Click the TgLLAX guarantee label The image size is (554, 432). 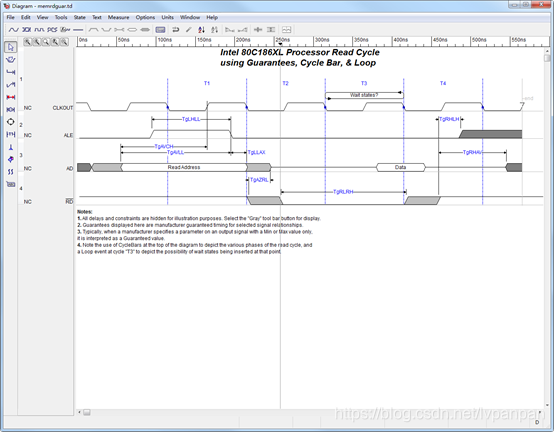256,152
